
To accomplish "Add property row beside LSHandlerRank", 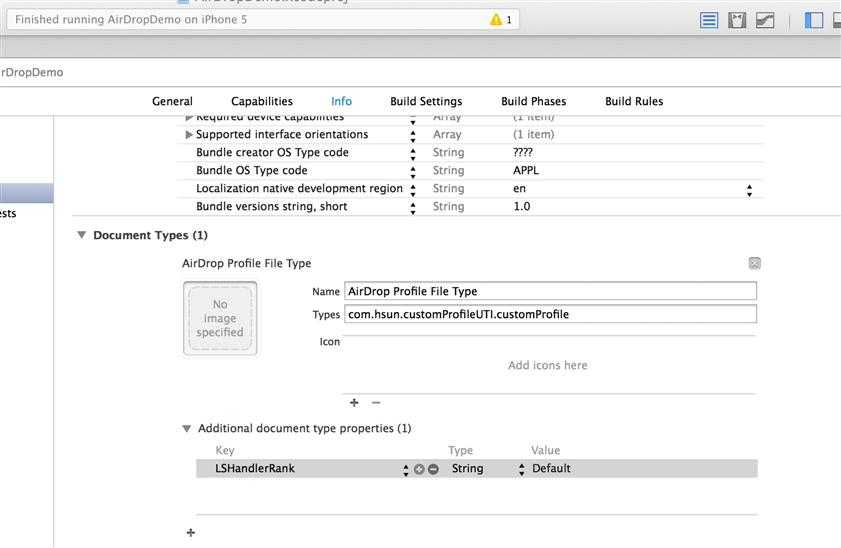I will tap(419, 469).
